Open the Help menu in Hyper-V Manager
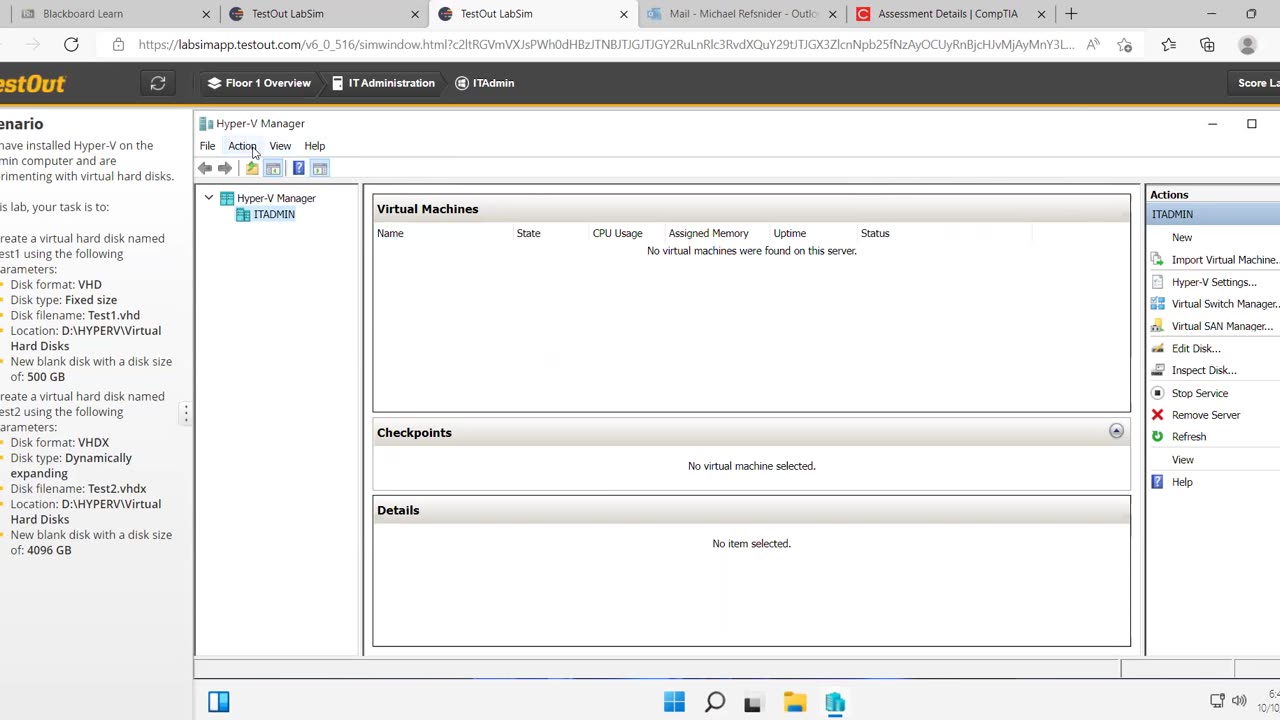 coord(315,146)
